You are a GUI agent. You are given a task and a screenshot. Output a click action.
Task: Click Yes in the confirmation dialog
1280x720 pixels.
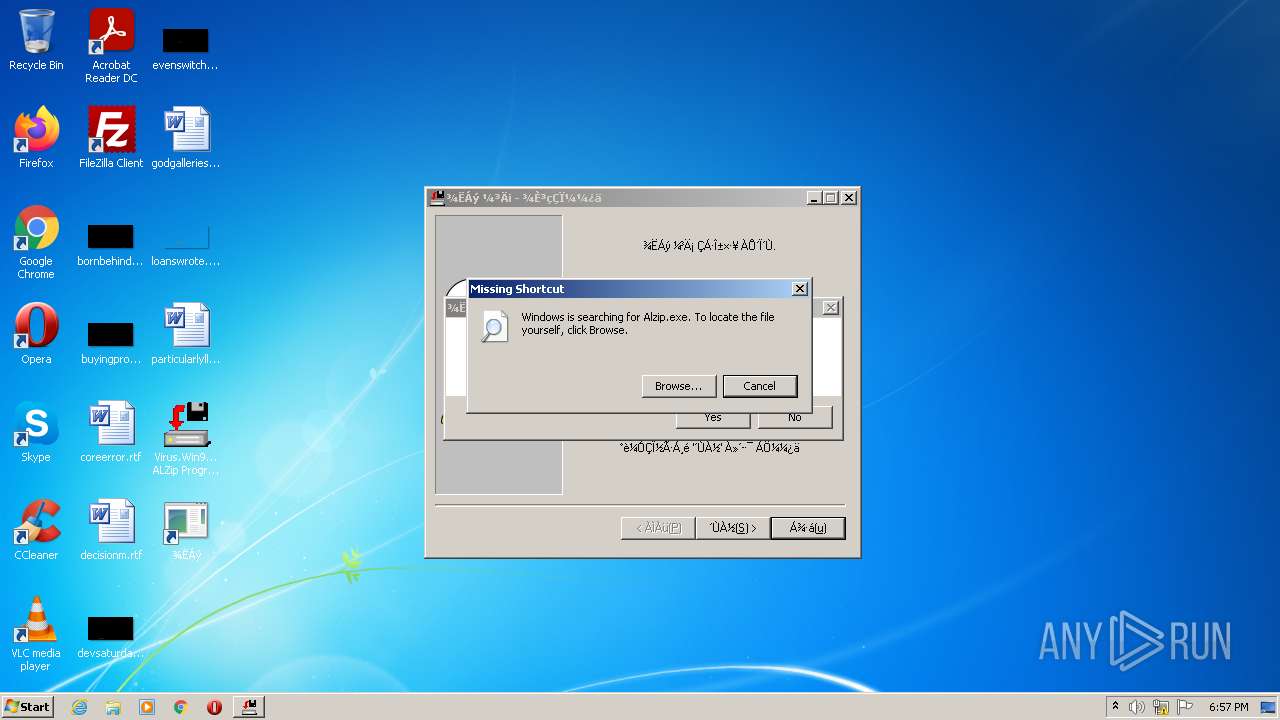tap(712, 417)
